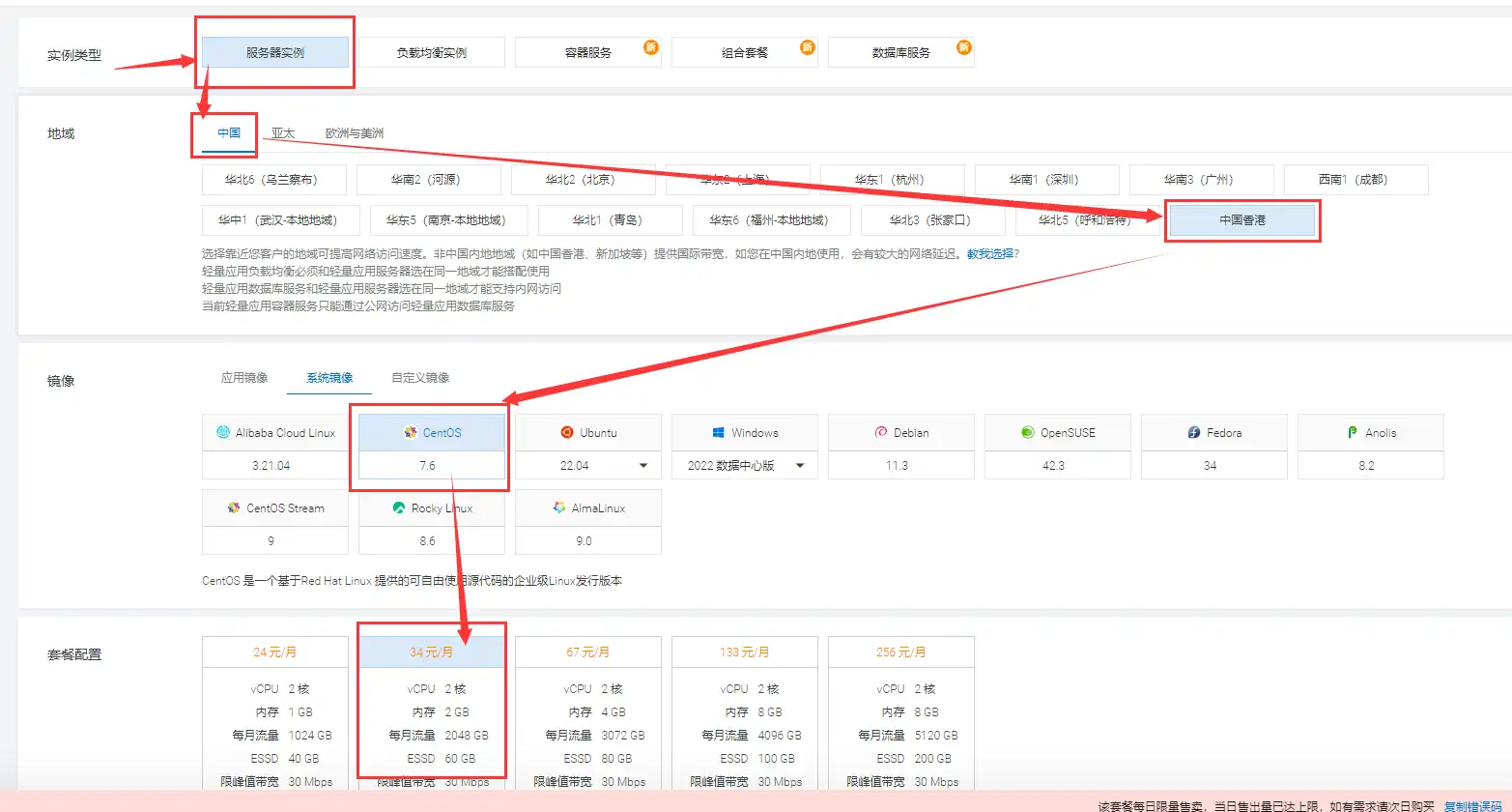
Task: Select region 华东6（福州-本地地域）
Action: (772, 220)
